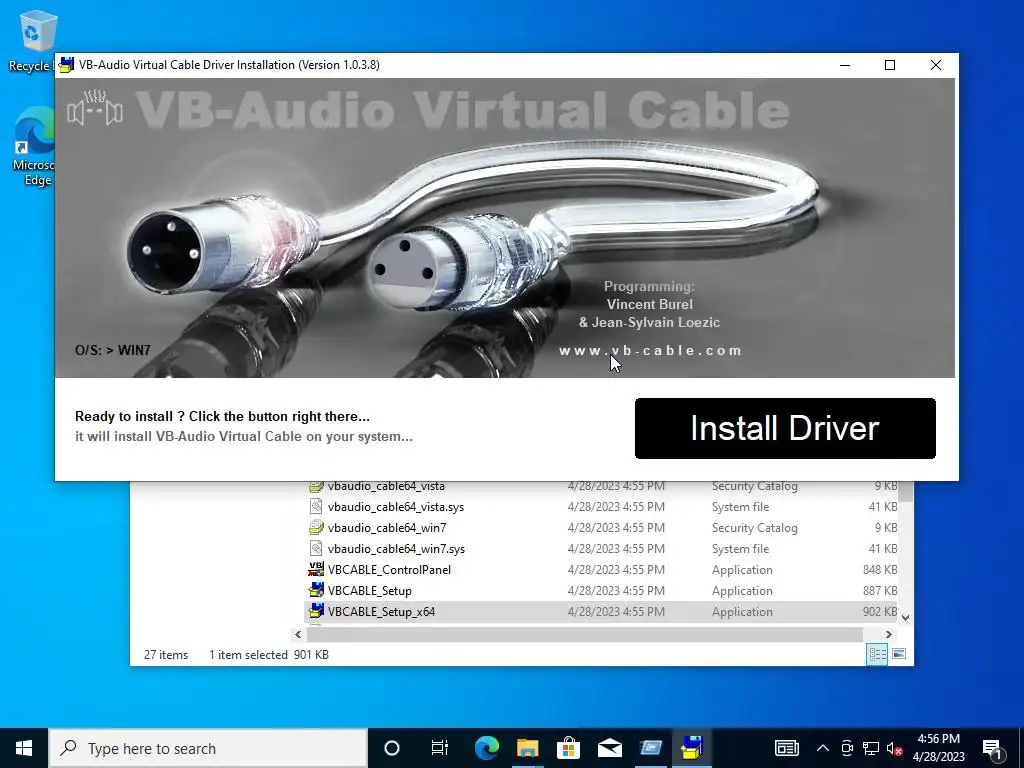
Task: Open File Explorer from taskbar
Action: (x=528, y=748)
